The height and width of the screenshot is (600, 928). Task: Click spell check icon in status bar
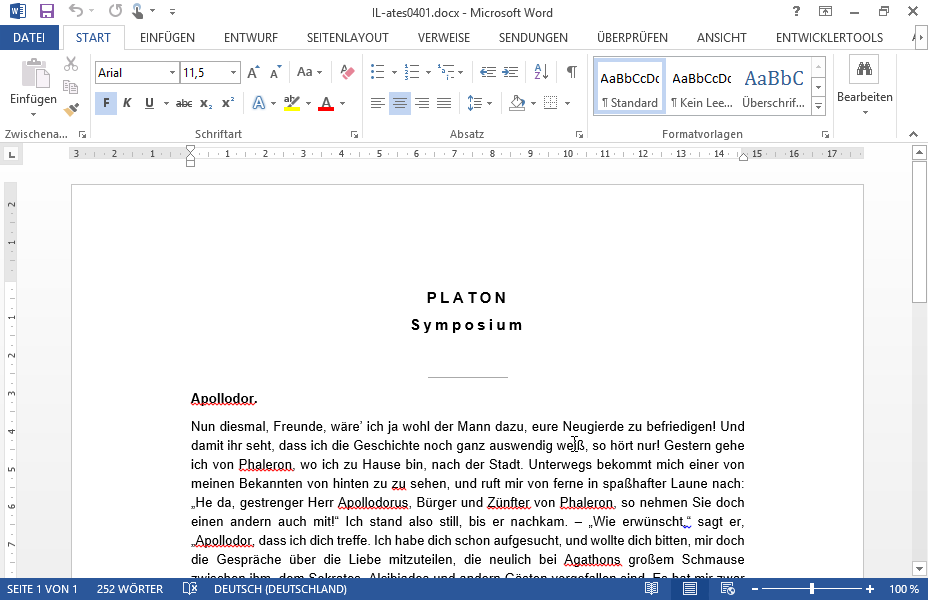click(x=189, y=589)
